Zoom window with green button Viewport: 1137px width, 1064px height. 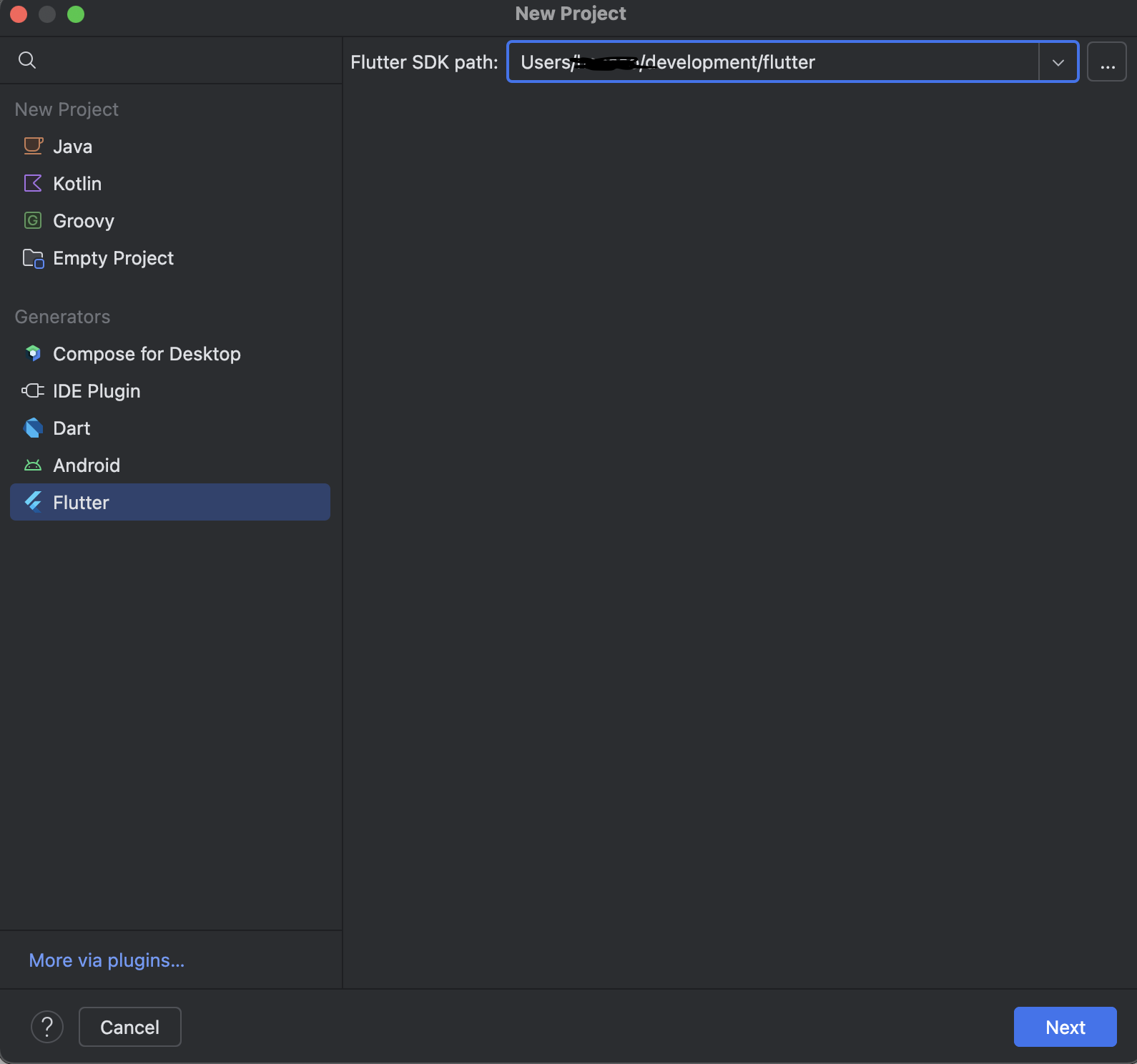[x=76, y=14]
